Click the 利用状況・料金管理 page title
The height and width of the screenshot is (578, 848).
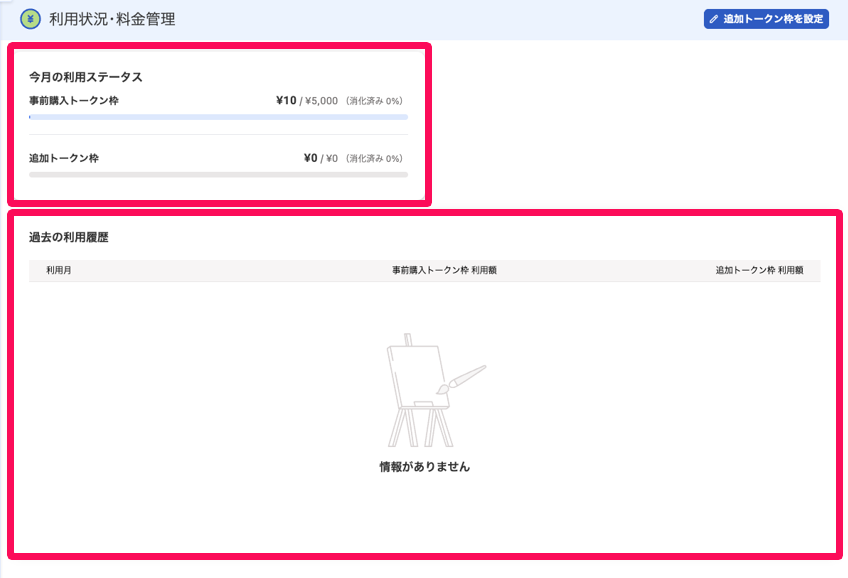[112, 19]
